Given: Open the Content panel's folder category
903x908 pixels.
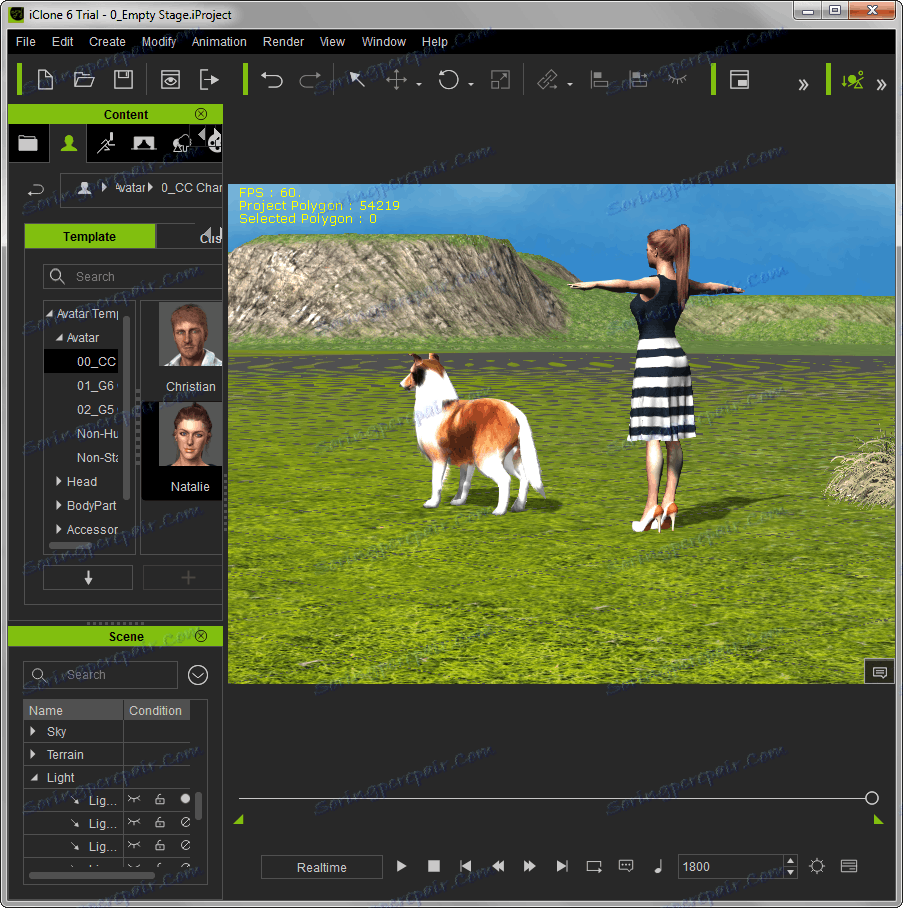Looking at the screenshot, I should coord(28,142).
